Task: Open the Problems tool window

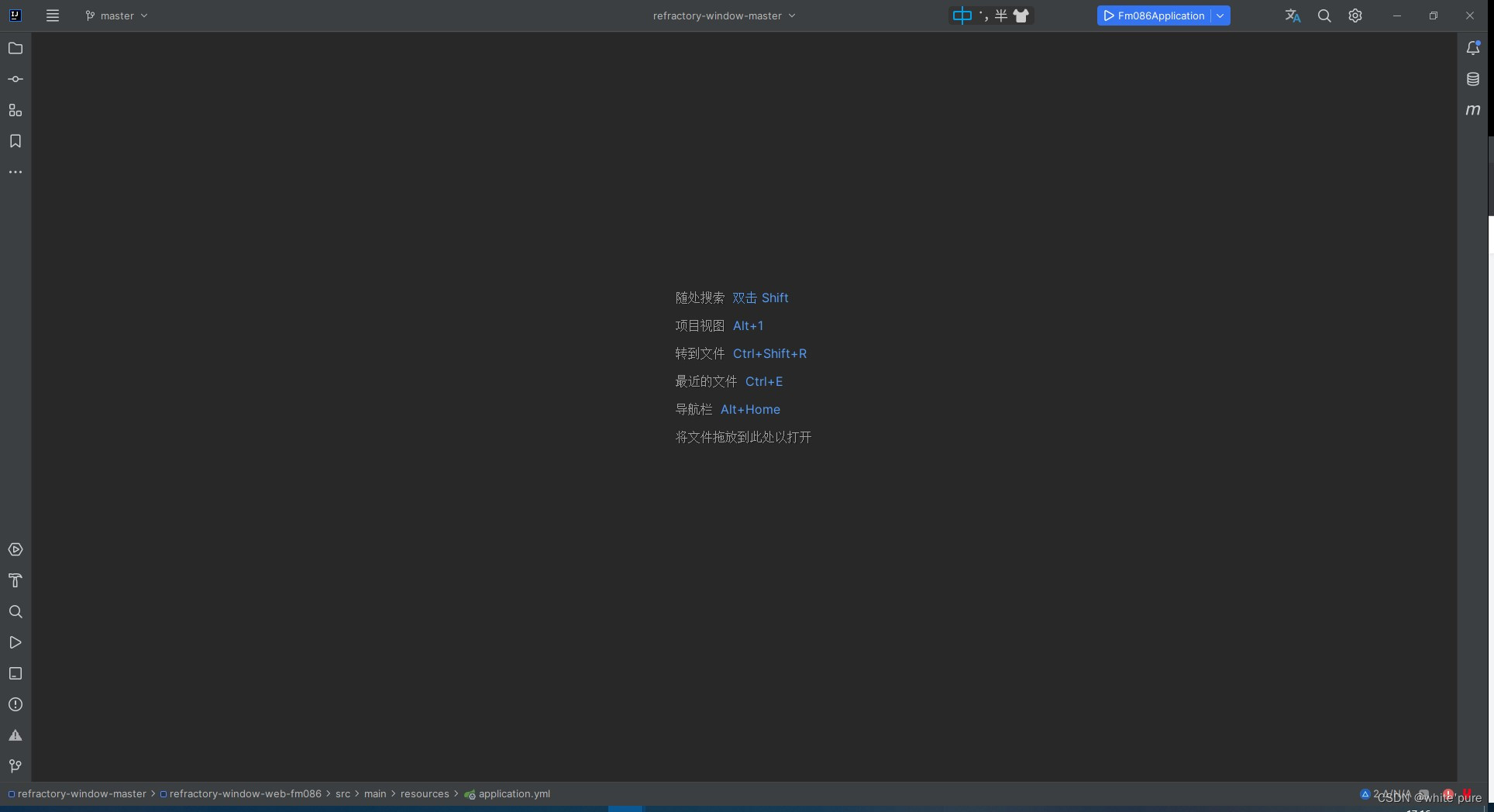Action: [x=15, y=704]
